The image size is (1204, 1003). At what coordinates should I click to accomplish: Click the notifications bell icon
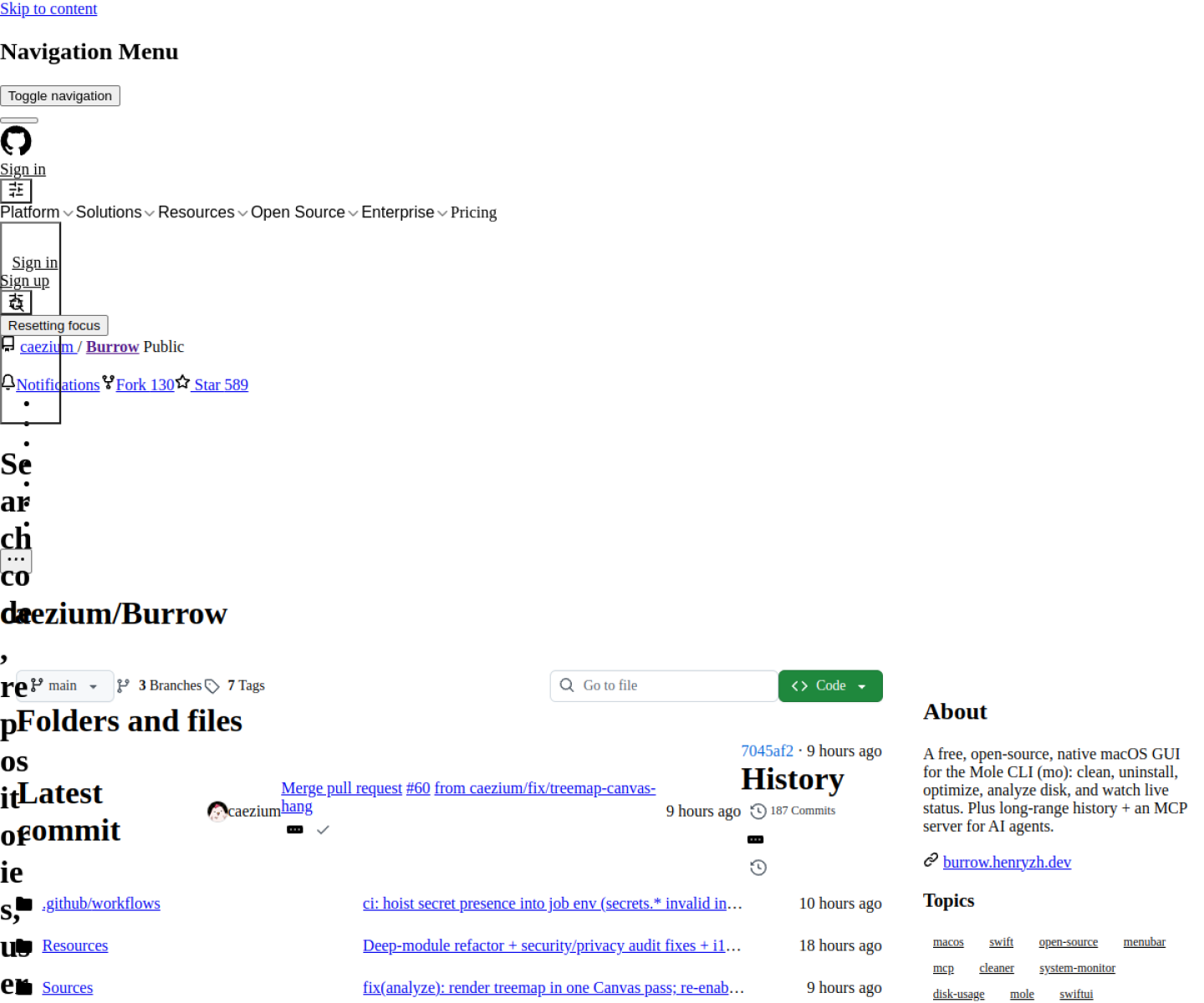[8, 383]
